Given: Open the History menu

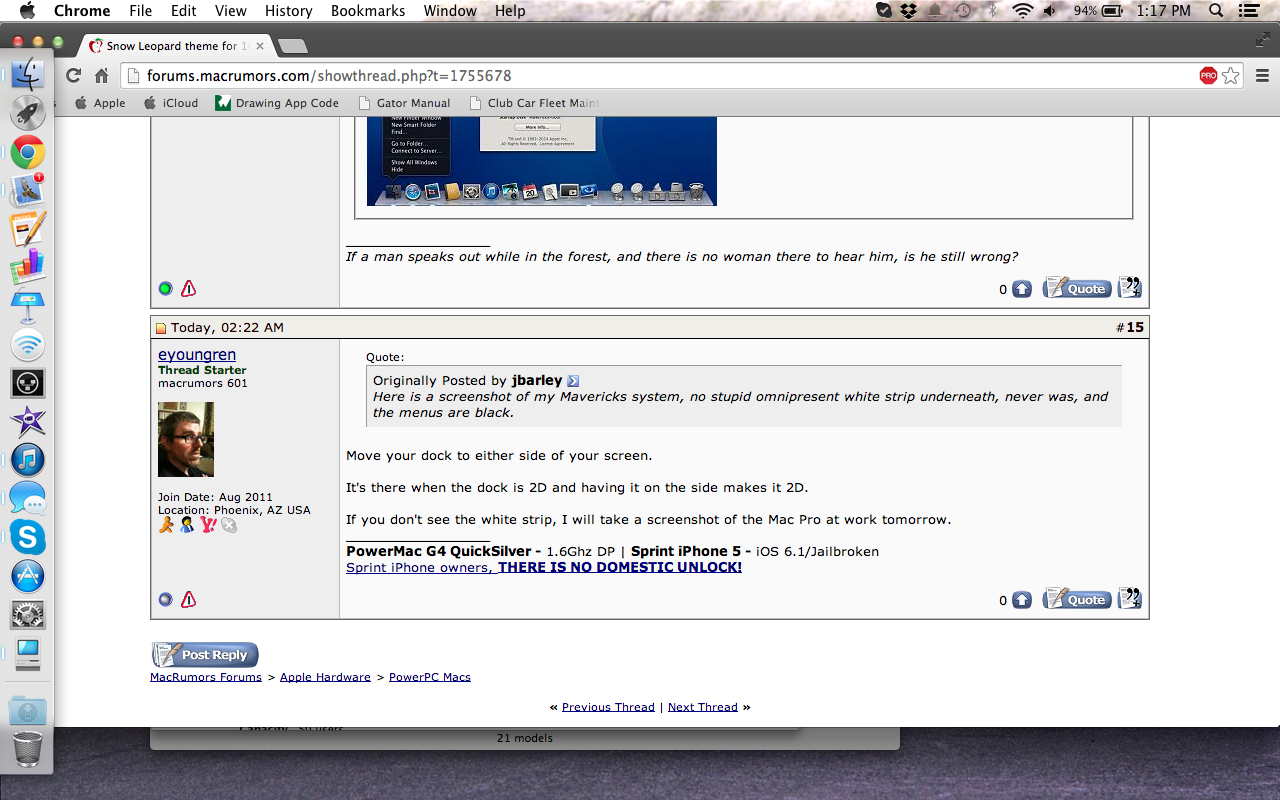Looking at the screenshot, I should (289, 11).
